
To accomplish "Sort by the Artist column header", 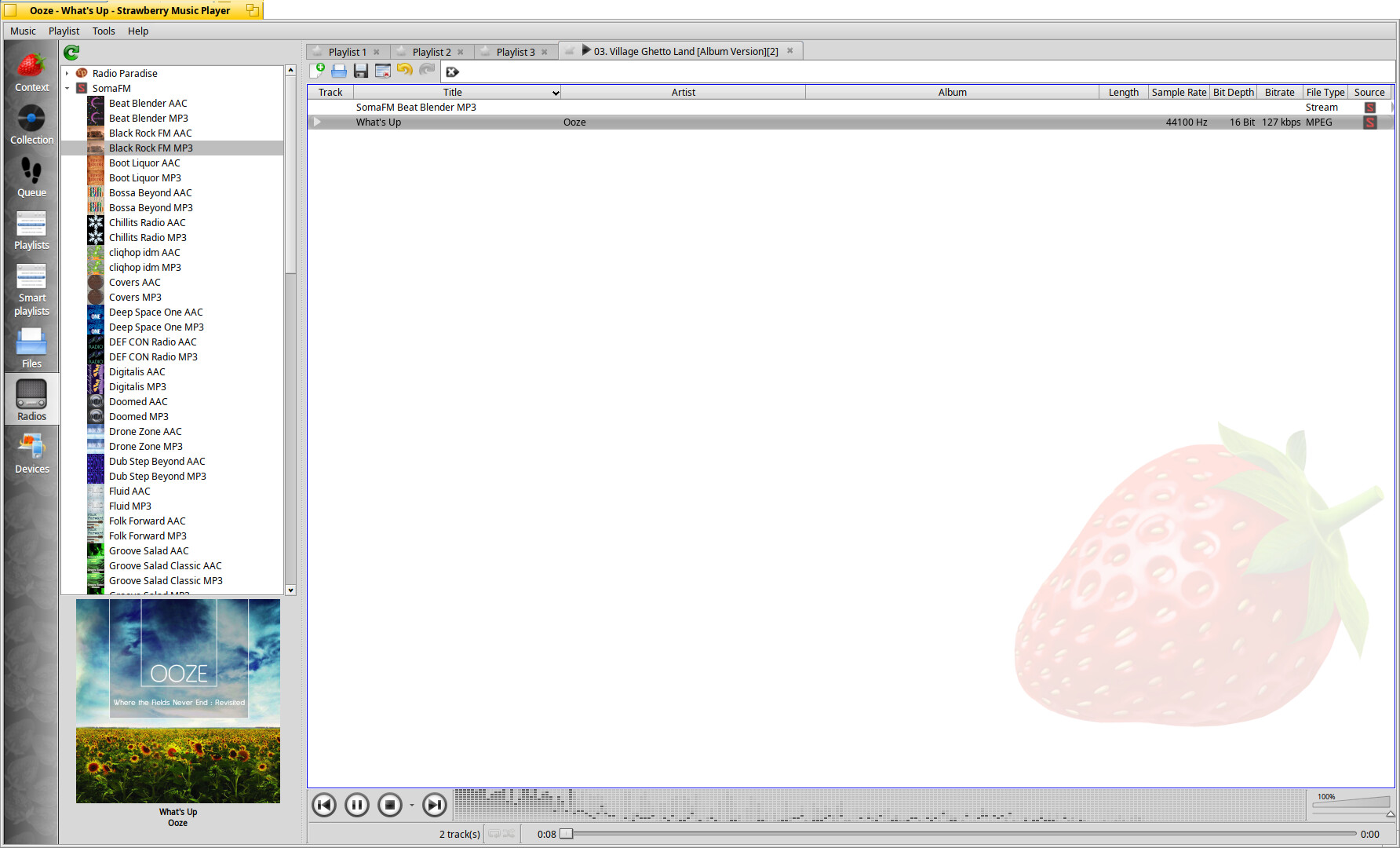I will (x=684, y=93).
